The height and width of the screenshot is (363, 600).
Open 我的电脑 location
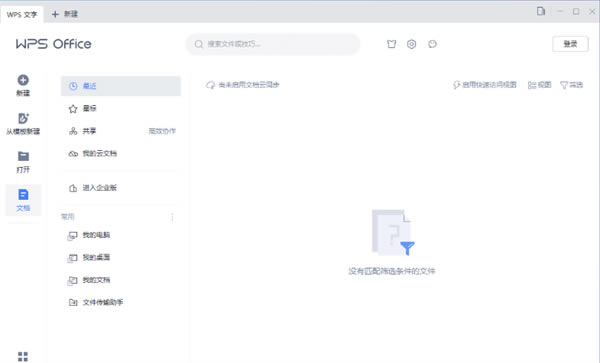pos(121,235)
